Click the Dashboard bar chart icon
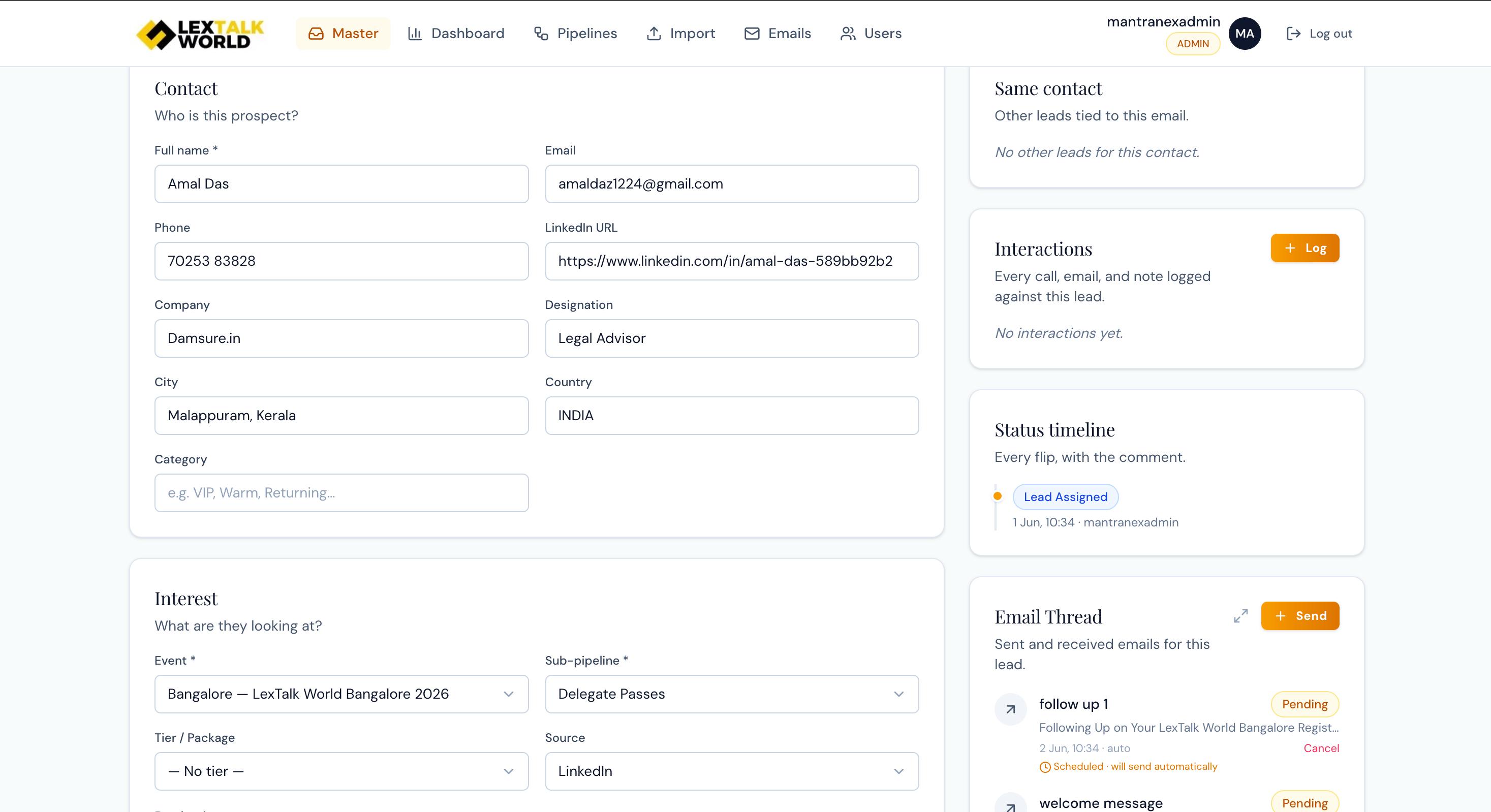 click(x=415, y=34)
